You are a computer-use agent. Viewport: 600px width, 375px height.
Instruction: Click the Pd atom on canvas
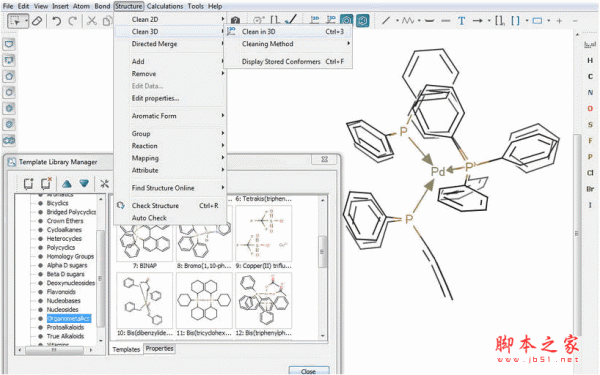coord(438,172)
